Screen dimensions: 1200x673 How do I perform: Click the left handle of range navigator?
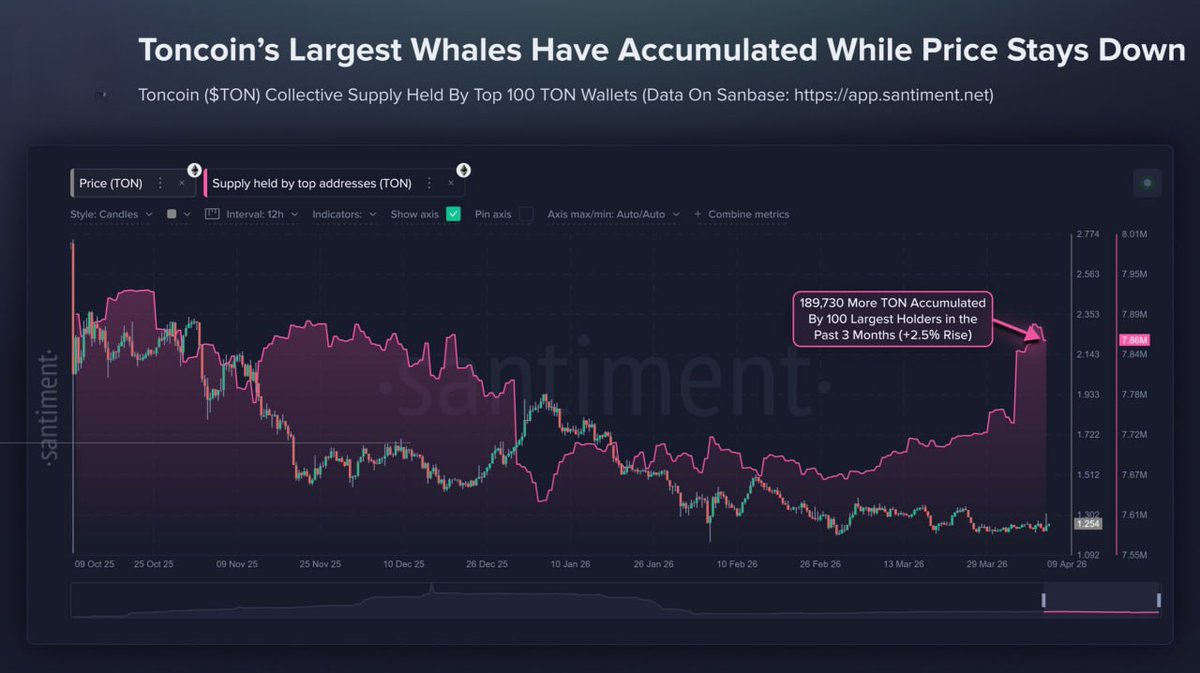[x=1044, y=600]
